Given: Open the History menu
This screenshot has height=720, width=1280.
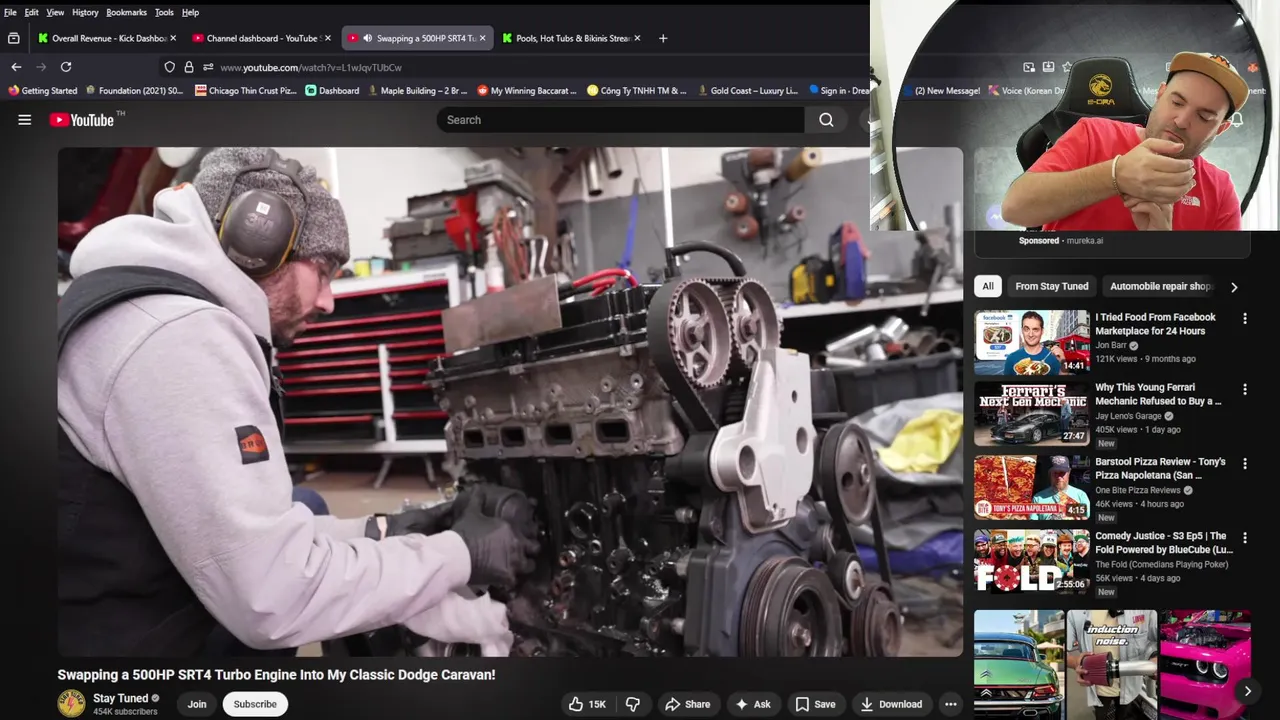Looking at the screenshot, I should (x=85, y=12).
